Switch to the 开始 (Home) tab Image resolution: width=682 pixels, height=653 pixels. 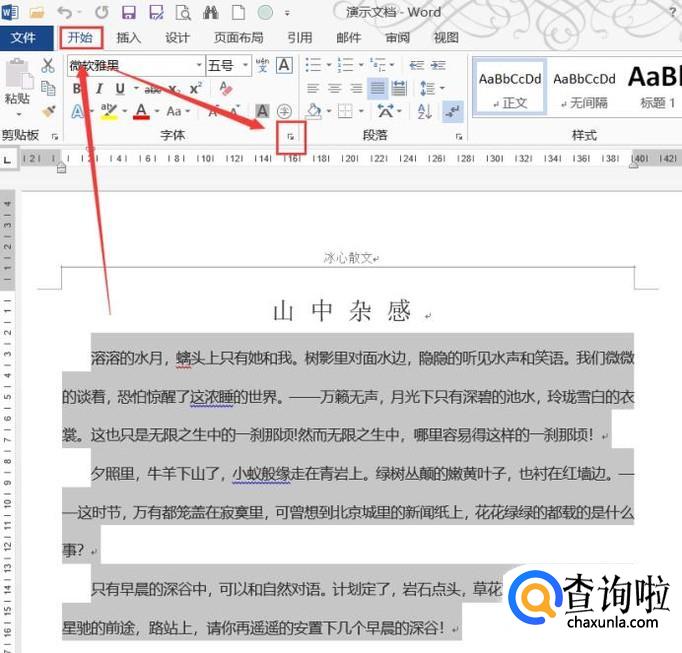(x=80, y=38)
